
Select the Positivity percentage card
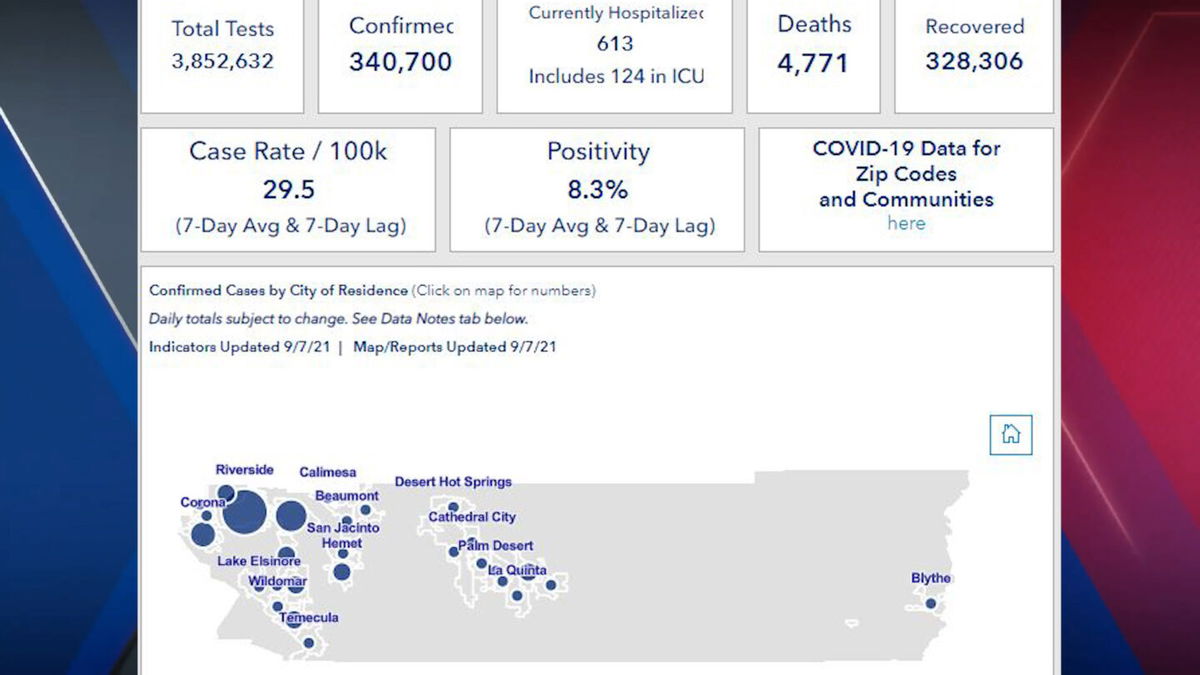[597, 188]
